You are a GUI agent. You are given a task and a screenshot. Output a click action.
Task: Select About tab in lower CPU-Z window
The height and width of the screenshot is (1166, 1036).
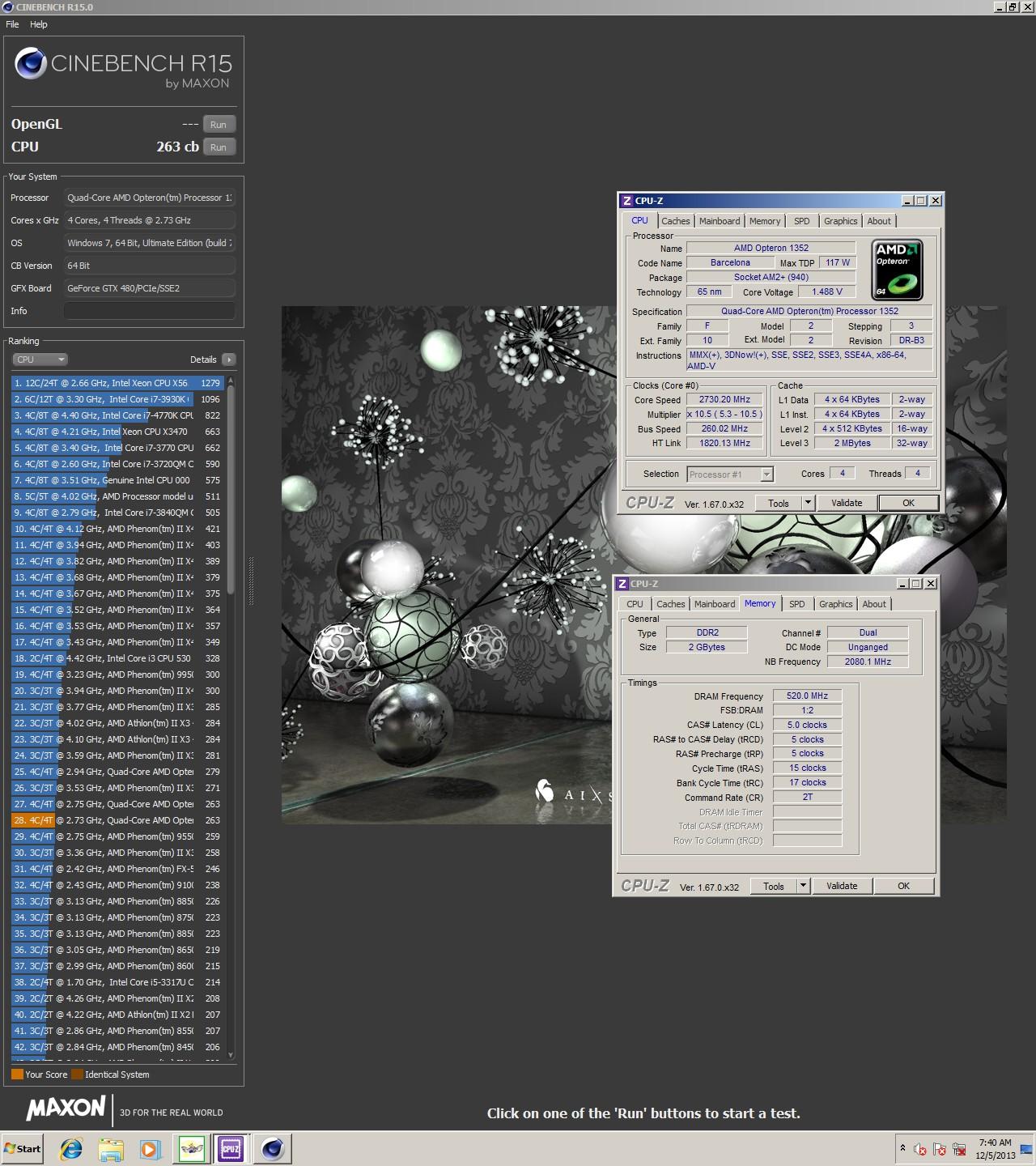pyautogui.click(x=874, y=604)
